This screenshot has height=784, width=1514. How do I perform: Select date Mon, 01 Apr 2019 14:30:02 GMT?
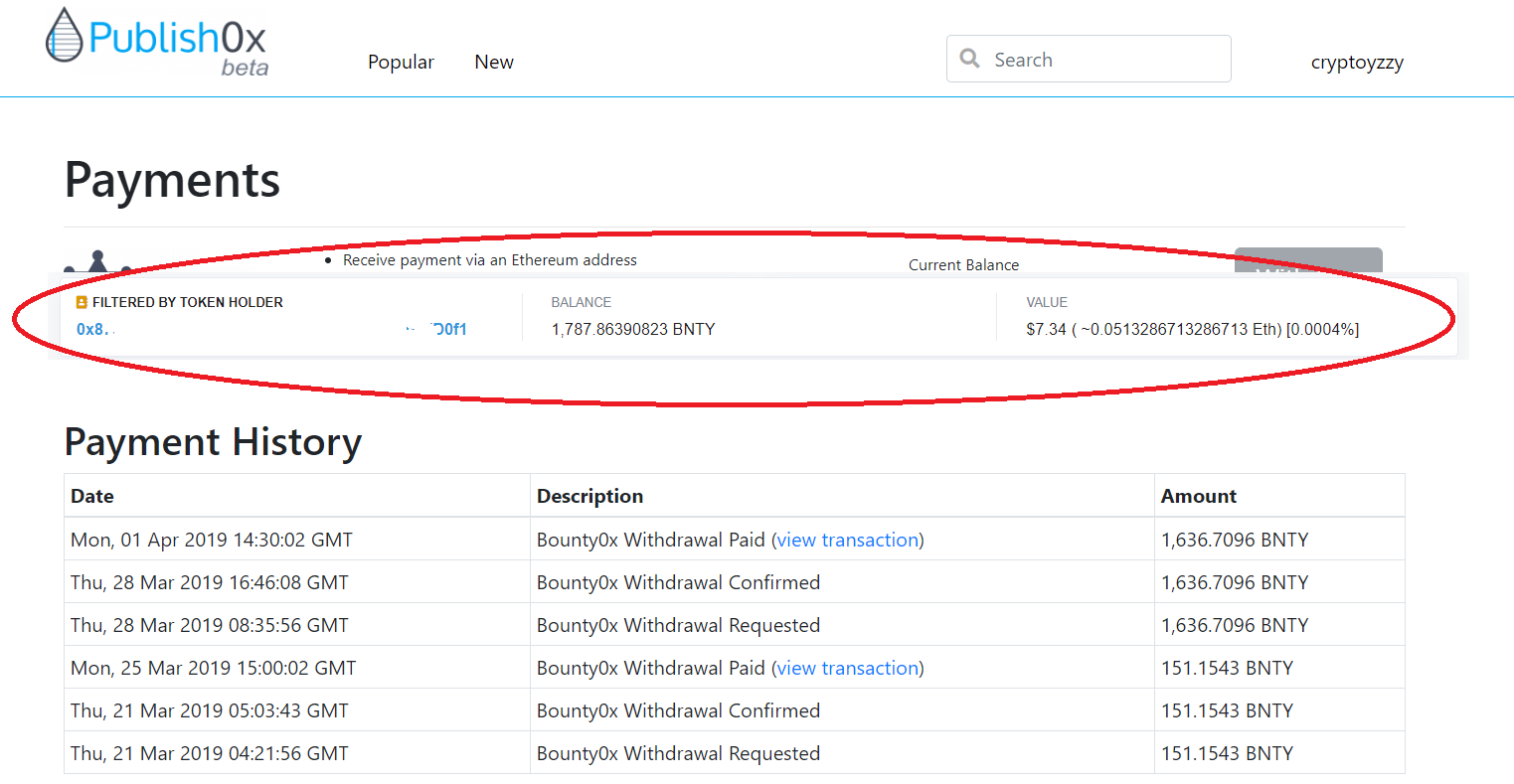coord(212,540)
